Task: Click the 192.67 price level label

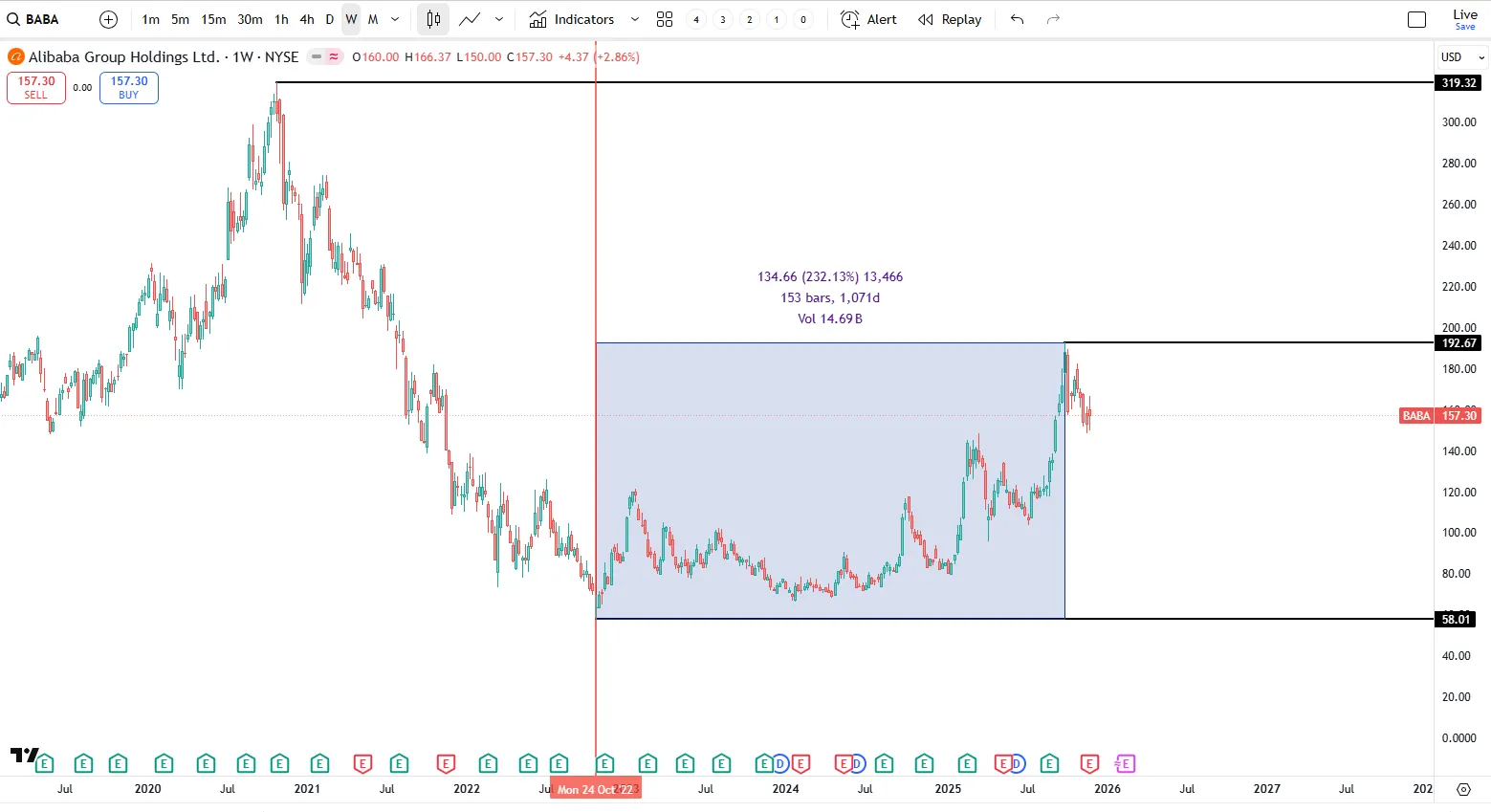Action: click(x=1458, y=343)
